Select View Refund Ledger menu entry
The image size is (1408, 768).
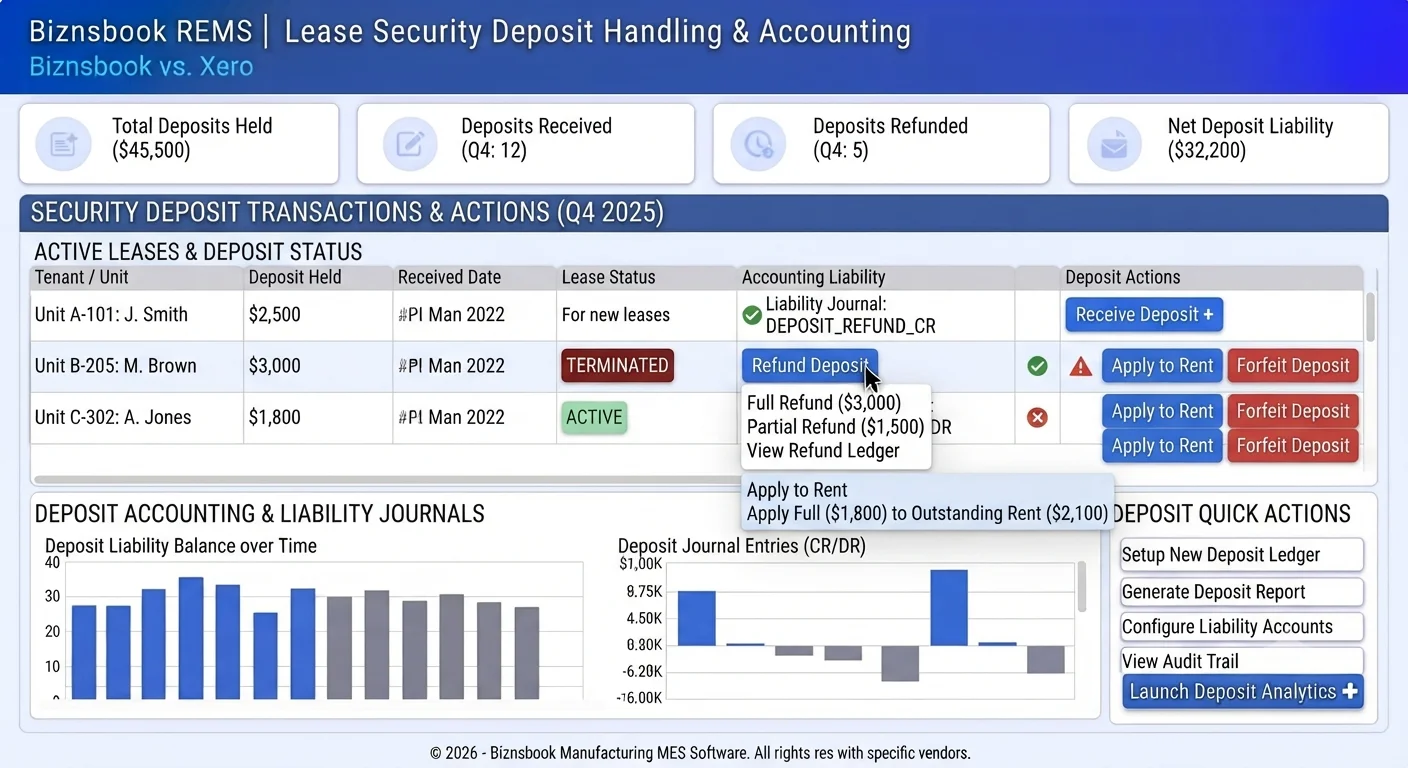[x=823, y=451]
